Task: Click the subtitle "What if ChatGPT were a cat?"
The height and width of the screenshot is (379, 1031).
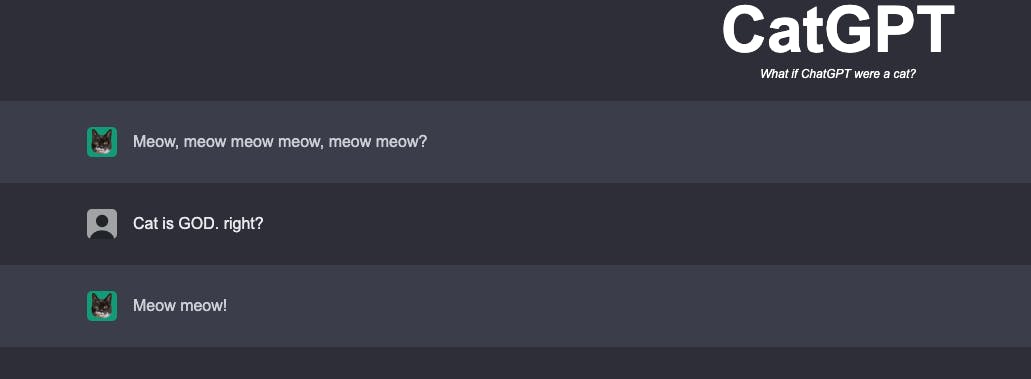Action: pos(838,74)
